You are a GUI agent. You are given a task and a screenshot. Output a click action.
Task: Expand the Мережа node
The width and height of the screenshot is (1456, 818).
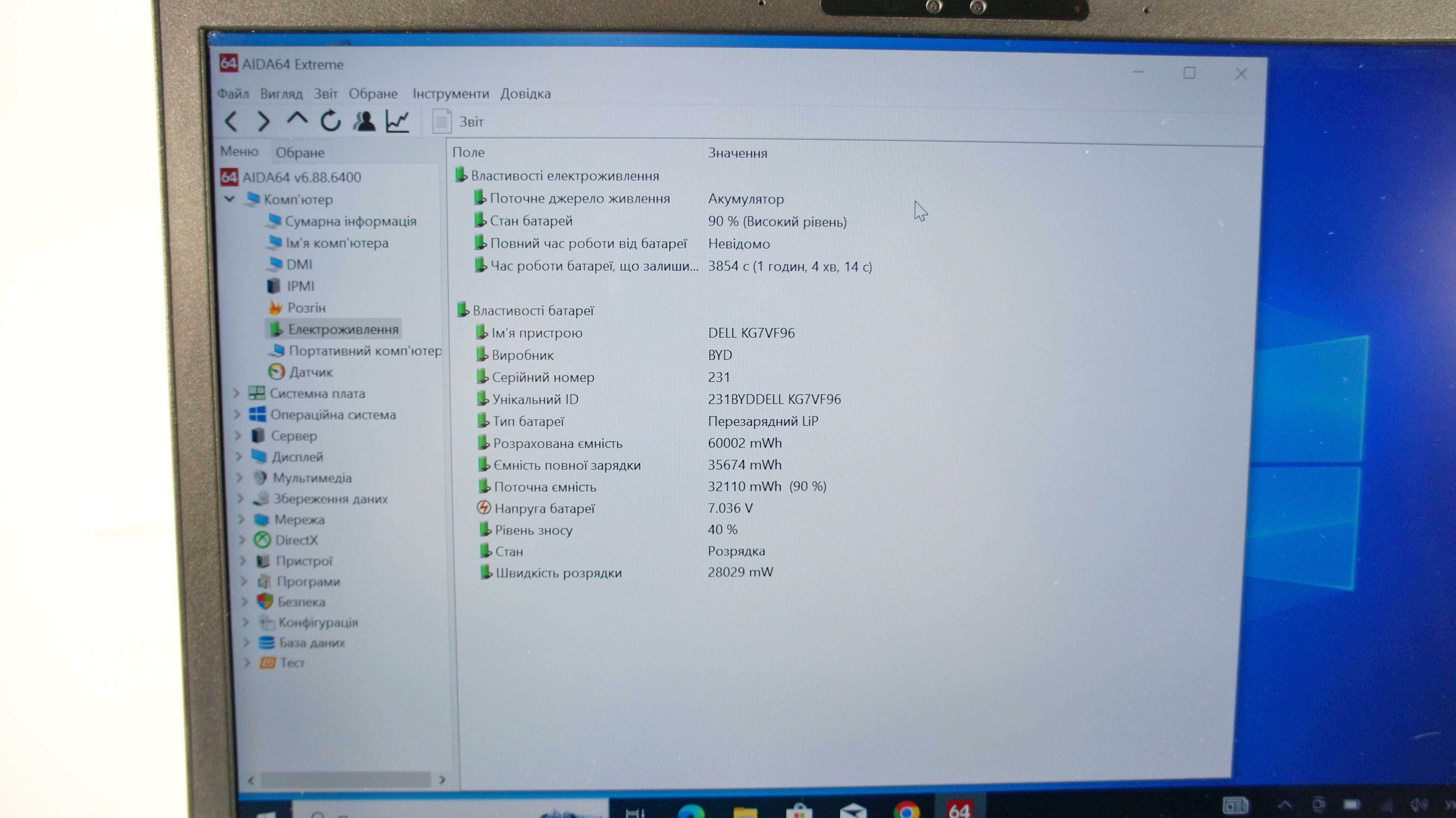[242, 519]
